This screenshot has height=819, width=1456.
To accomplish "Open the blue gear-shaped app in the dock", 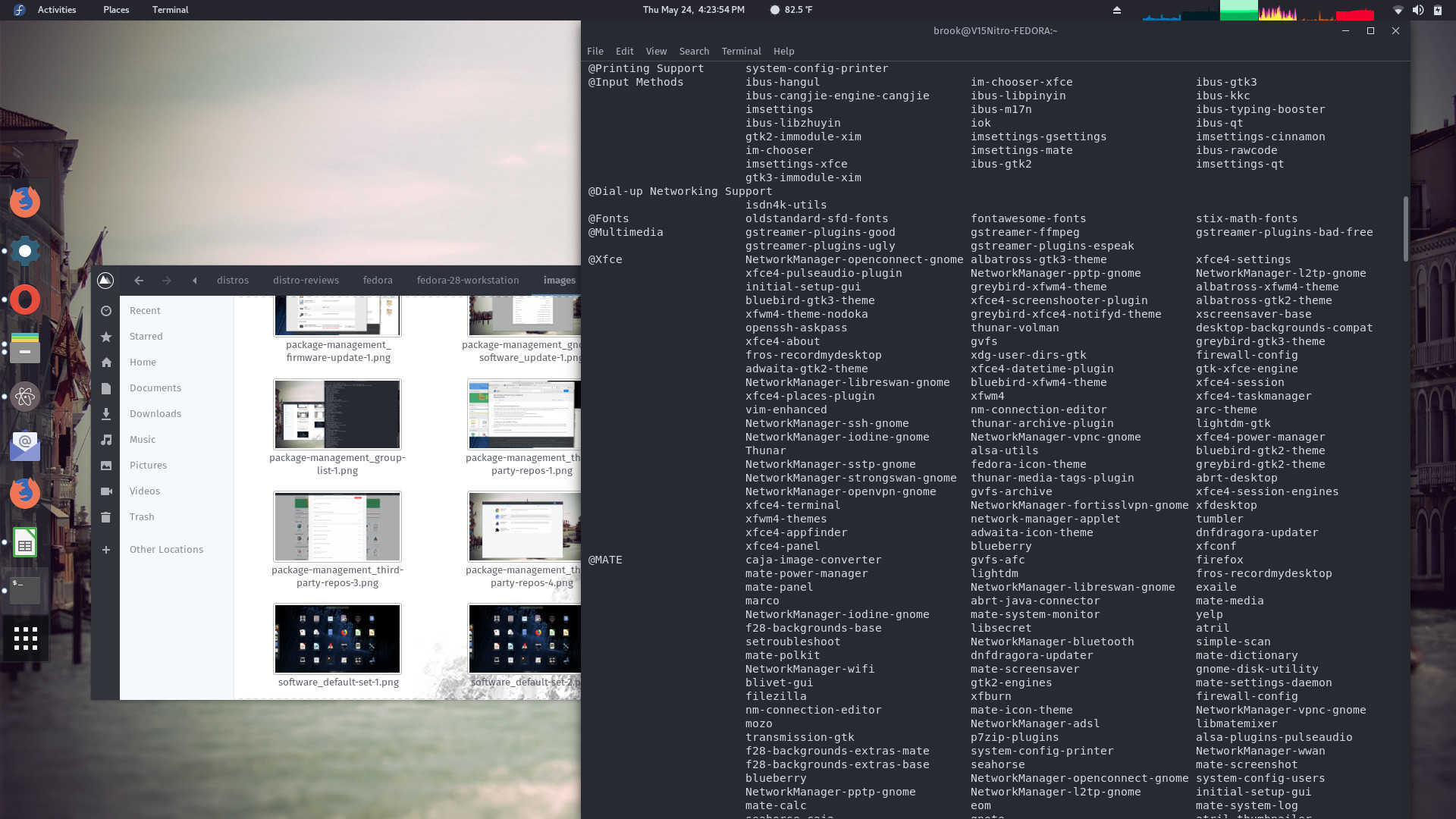I will 25,251.
